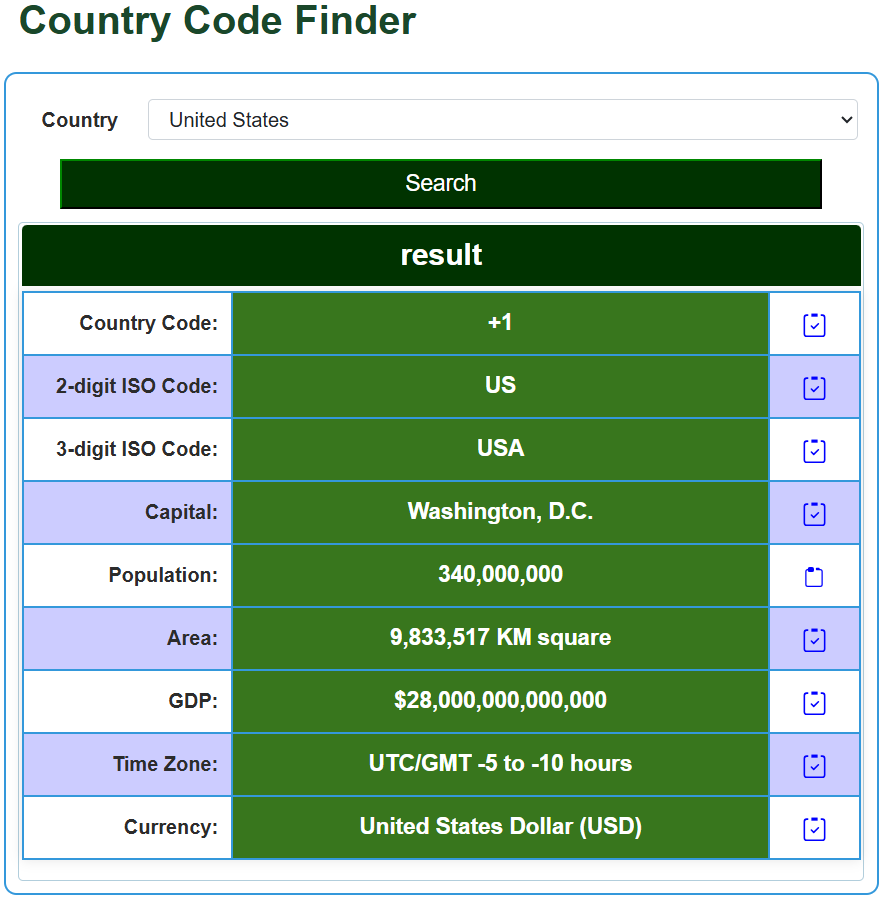Click the United States Dollar (USD) cell
The image size is (883, 900).
[x=500, y=827]
